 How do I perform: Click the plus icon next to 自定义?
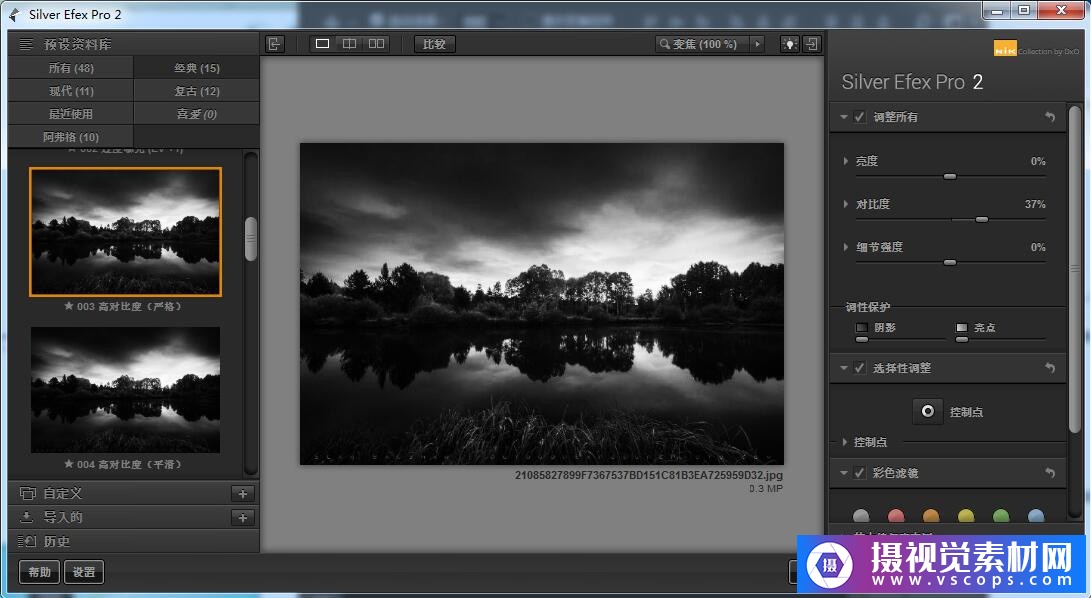(242, 493)
